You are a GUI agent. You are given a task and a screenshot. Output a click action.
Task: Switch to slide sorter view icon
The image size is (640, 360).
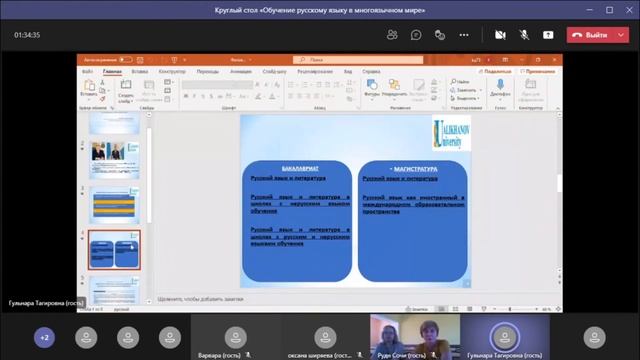point(456,309)
